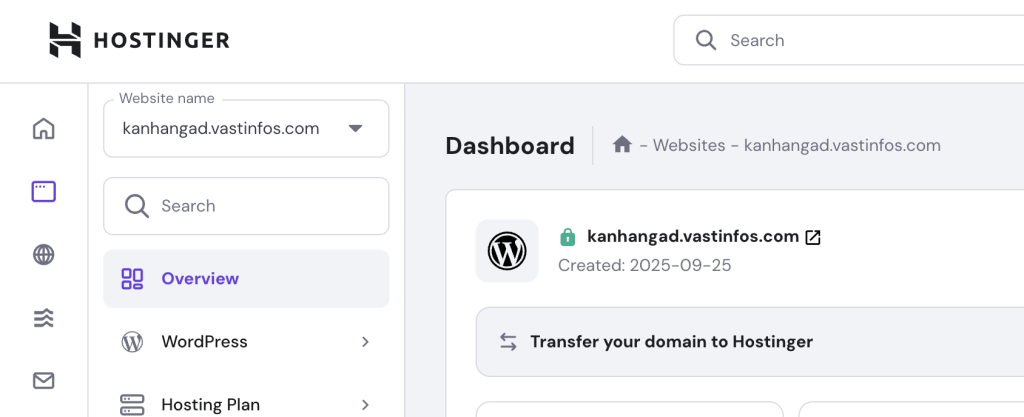This screenshot has width=1024, height=417.
Task: Select the Websites icon in left rail
Action: coord(43,192)
